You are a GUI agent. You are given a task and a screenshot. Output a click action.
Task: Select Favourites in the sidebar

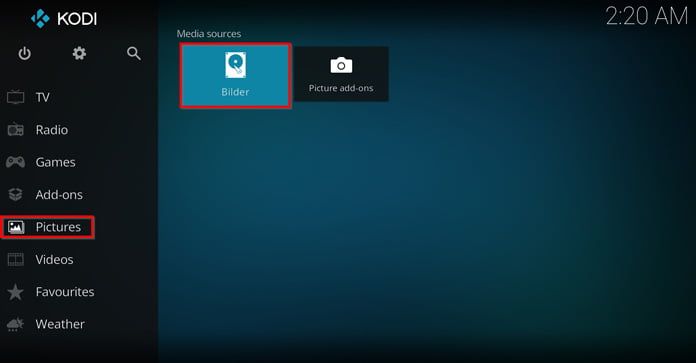65,292
